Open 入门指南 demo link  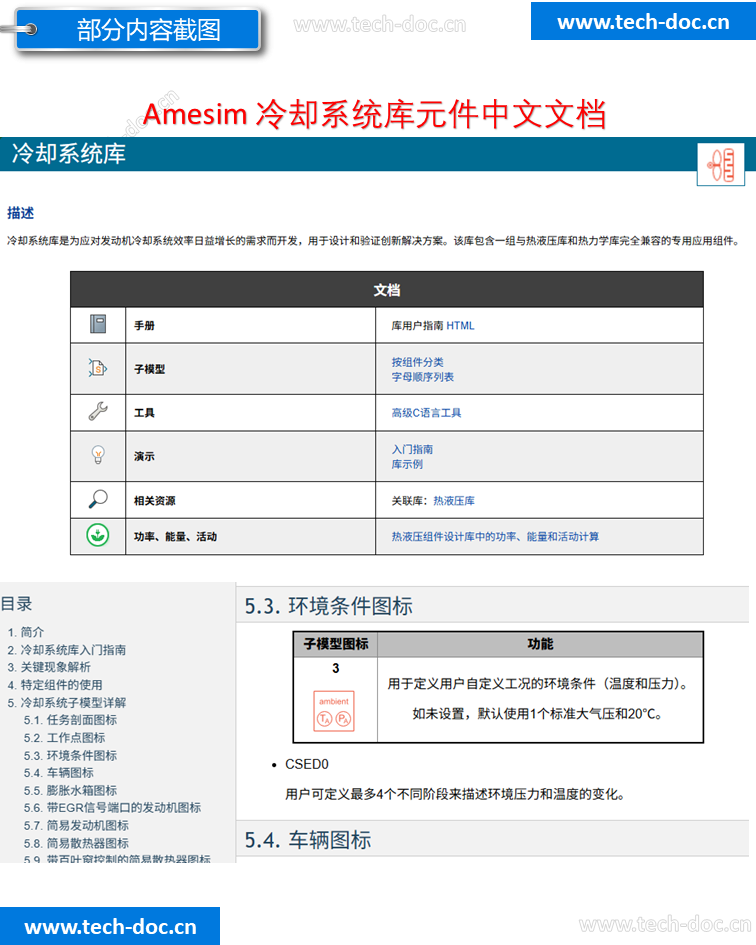coord(412,449)
